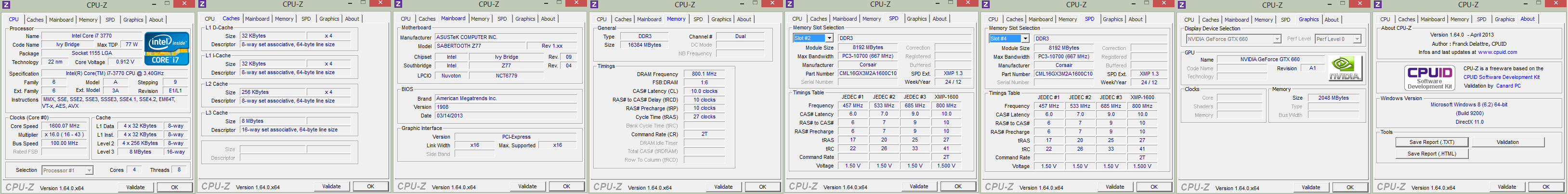The image size is (1568, 194).
Task: Click the Intel Core i7 logo in CPU window
Action: tap(167, 49)
